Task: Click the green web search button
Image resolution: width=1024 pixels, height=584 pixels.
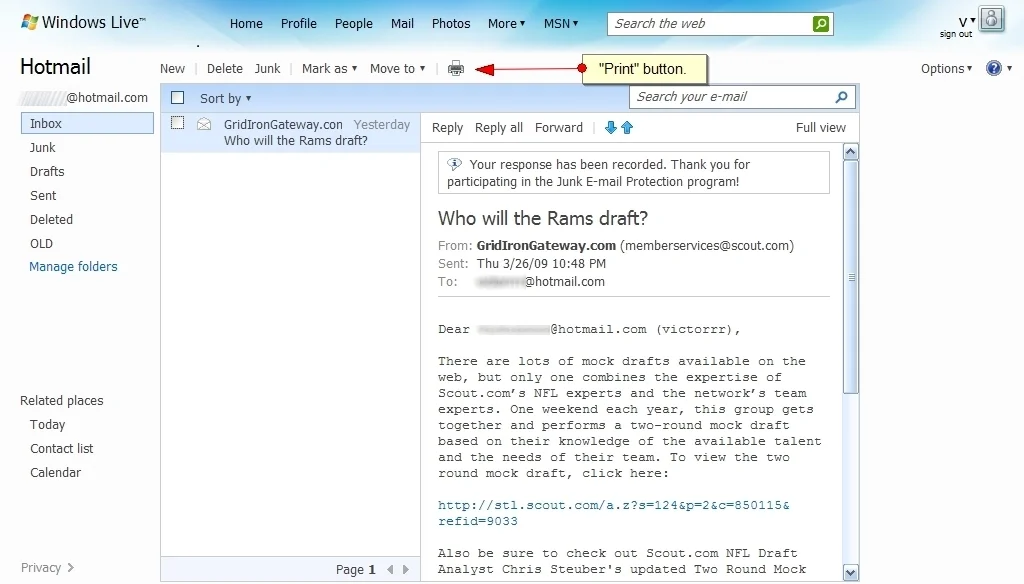Action: (x=821, y=24)
